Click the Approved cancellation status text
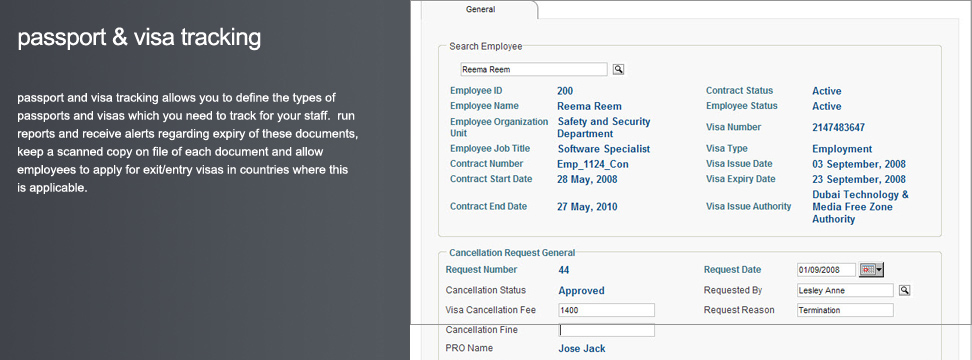Viewport: 972px width, 360px height. [581, 291]
